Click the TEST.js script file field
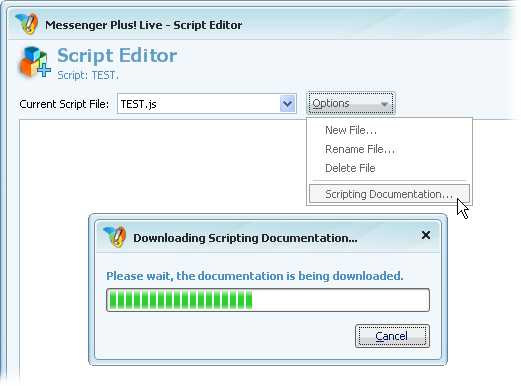The image size is (521, 386). click(207, 104)
